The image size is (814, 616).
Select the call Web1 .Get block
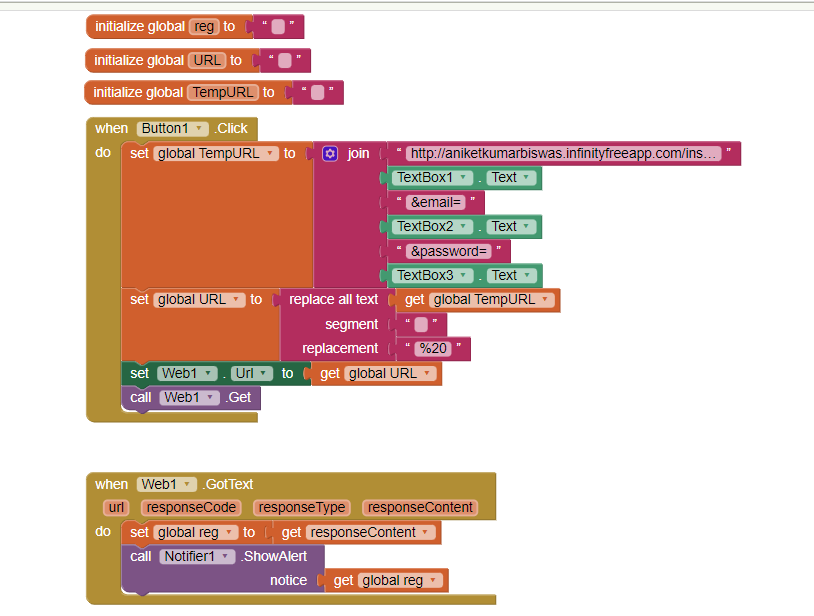click(x=140, y=398)
